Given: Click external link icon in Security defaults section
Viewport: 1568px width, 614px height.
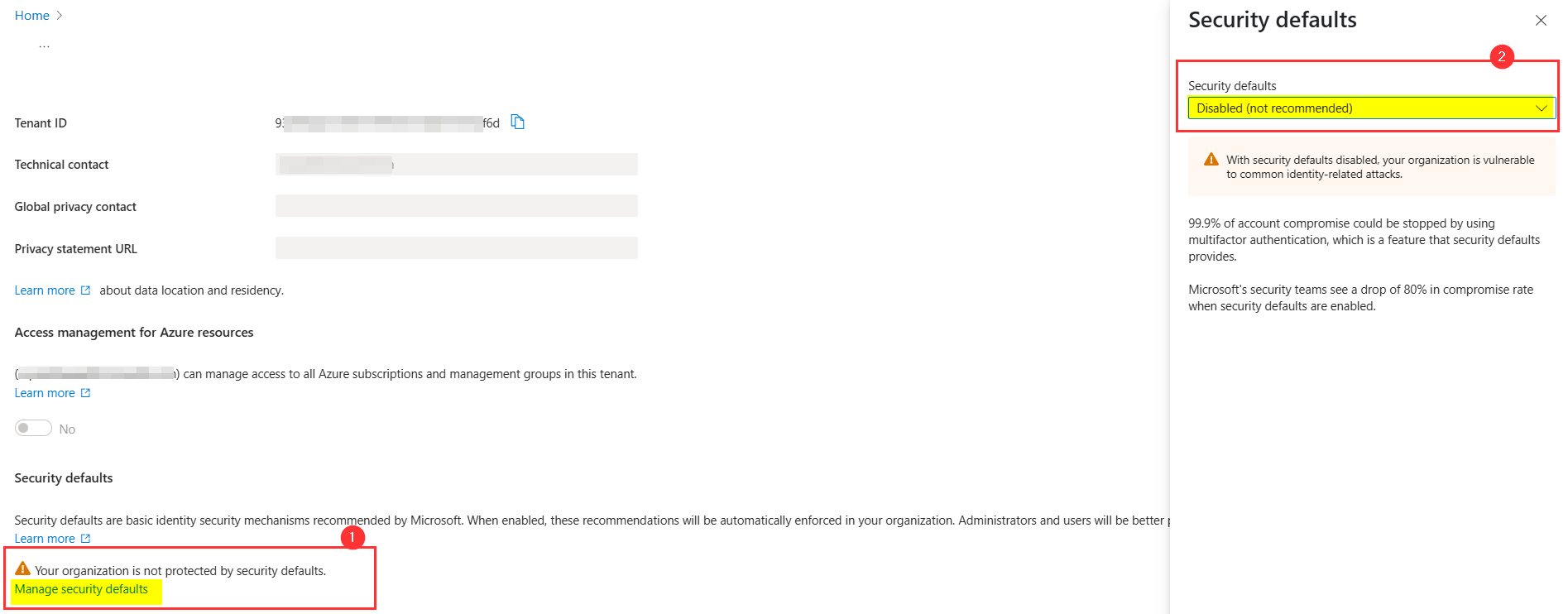Looking at the screenshot, I should click(87, 538).
